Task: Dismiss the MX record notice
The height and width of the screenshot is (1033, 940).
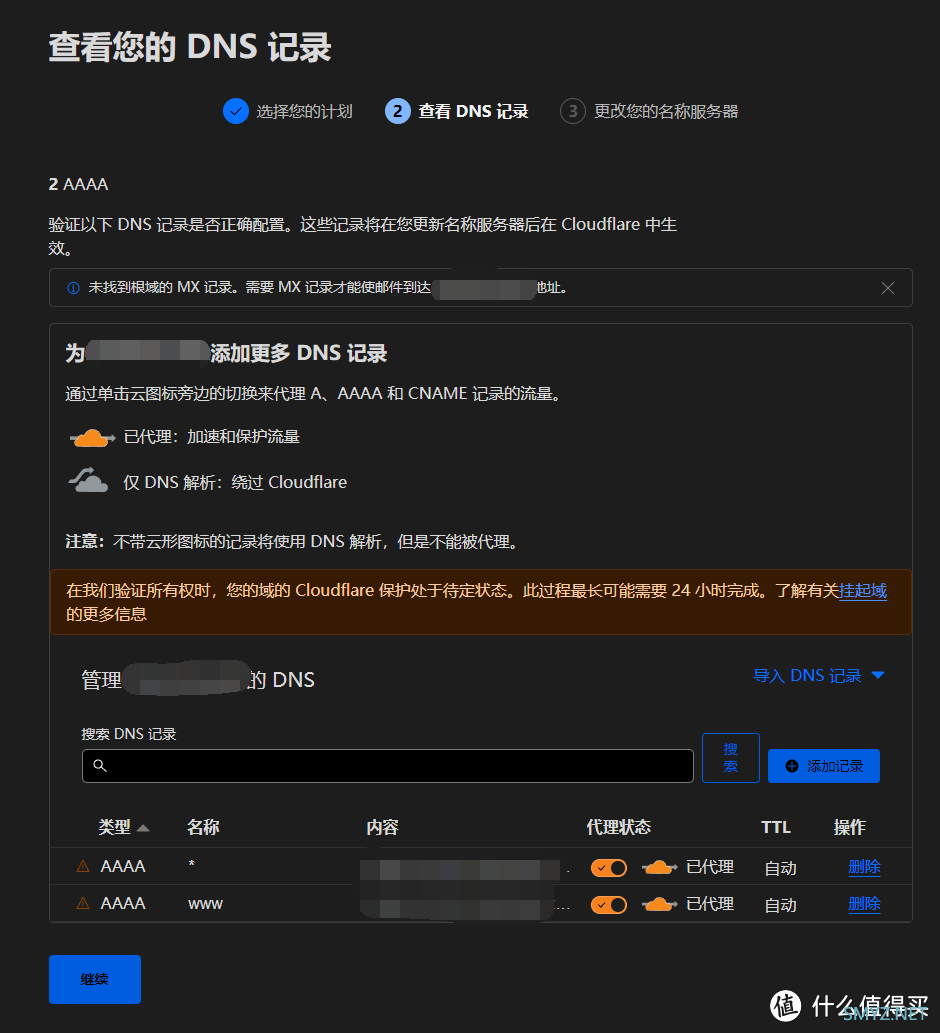Action: [887, 288]
